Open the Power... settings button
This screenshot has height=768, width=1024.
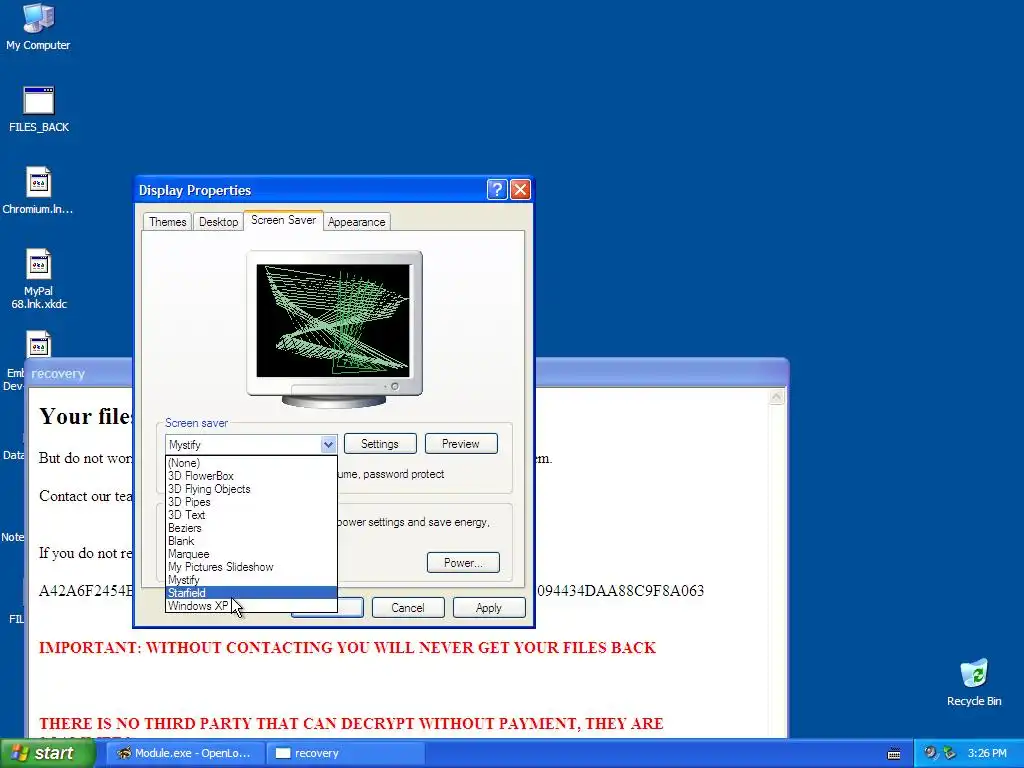pos(463,563)
